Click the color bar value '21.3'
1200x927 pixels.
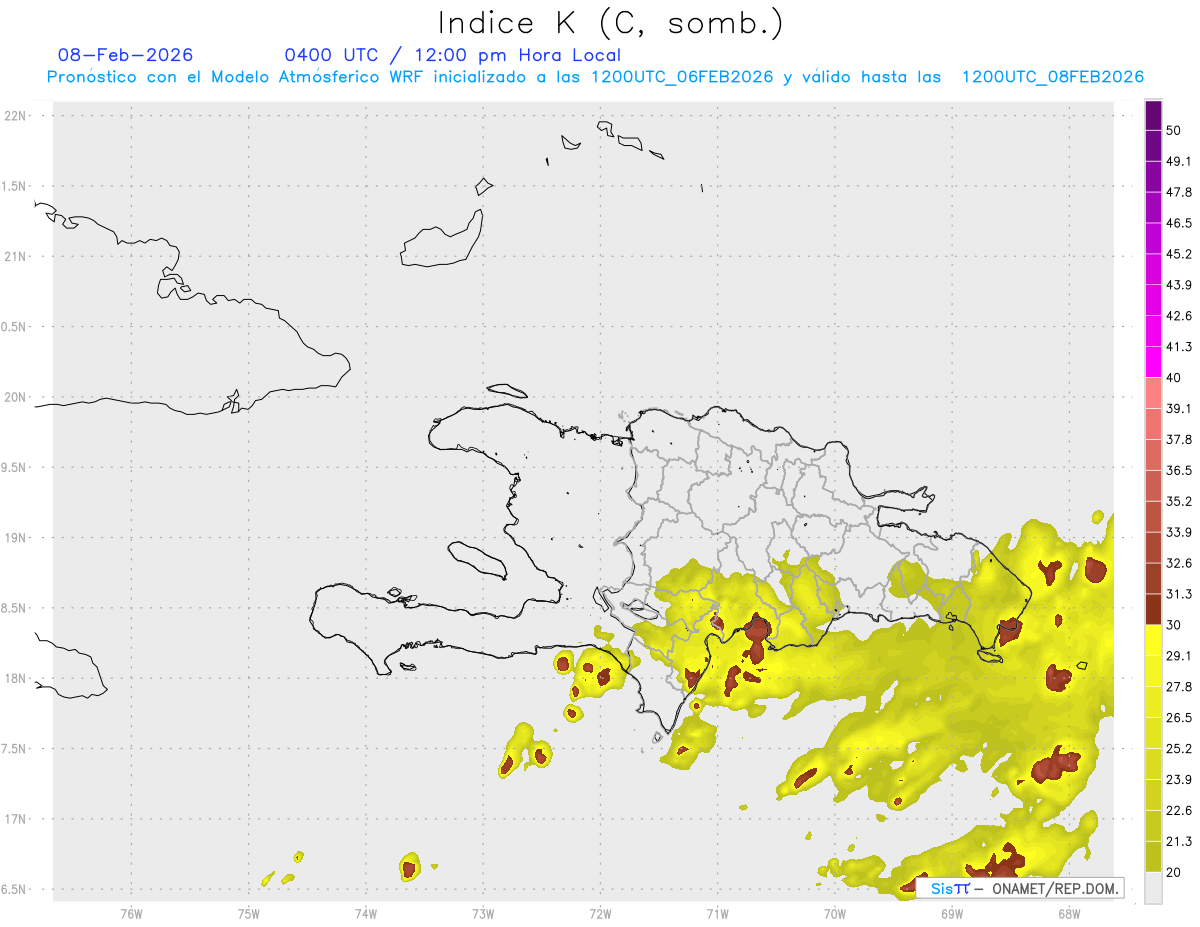[x=1179, y=841]
